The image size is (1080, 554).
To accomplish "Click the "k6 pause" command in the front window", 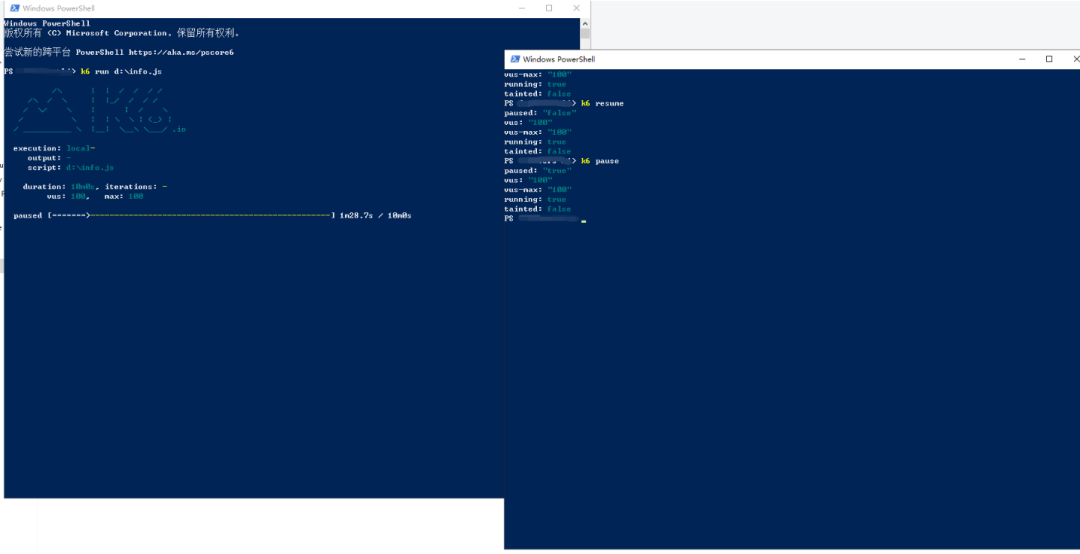I will (x=600, y=161).
